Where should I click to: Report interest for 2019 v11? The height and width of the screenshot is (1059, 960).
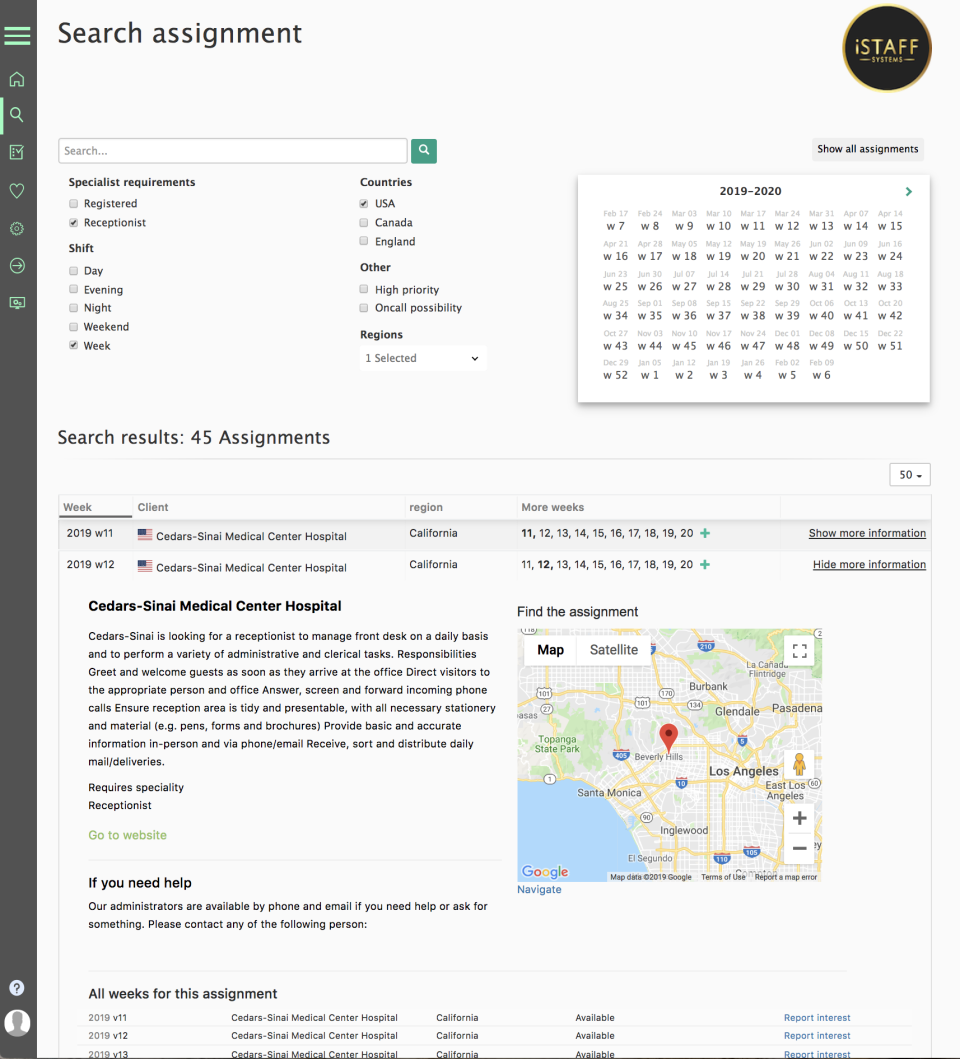(817, 1018)
